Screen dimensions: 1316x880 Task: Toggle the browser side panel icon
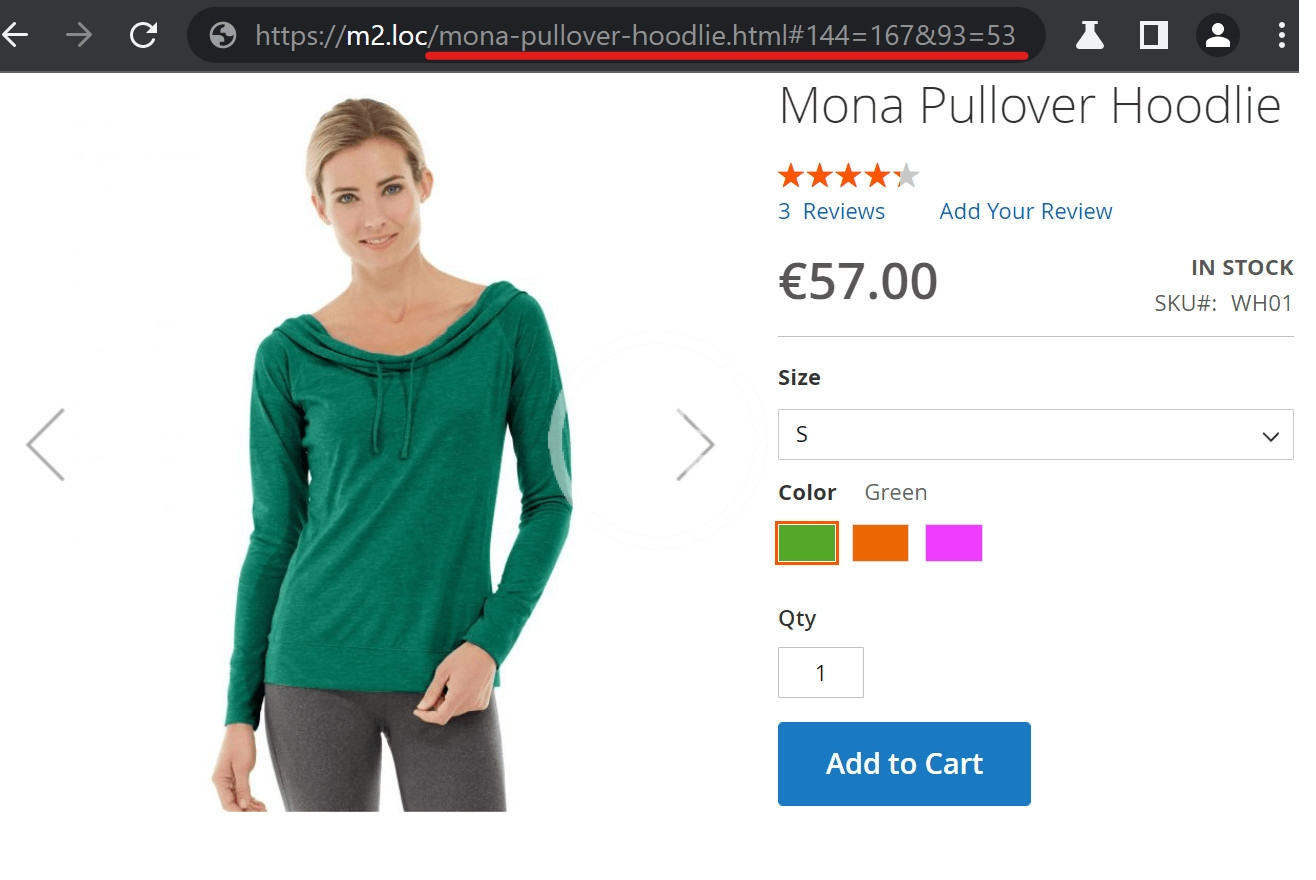click(x=1154, y=36)
